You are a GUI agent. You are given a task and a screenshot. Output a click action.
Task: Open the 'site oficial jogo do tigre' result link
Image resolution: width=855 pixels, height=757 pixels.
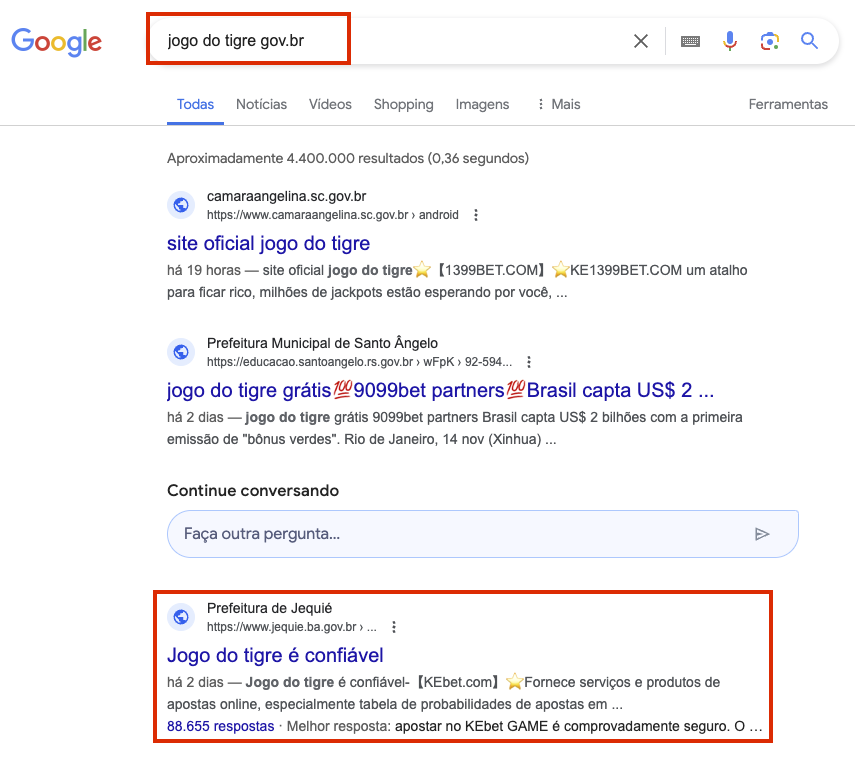coord(268,243)
